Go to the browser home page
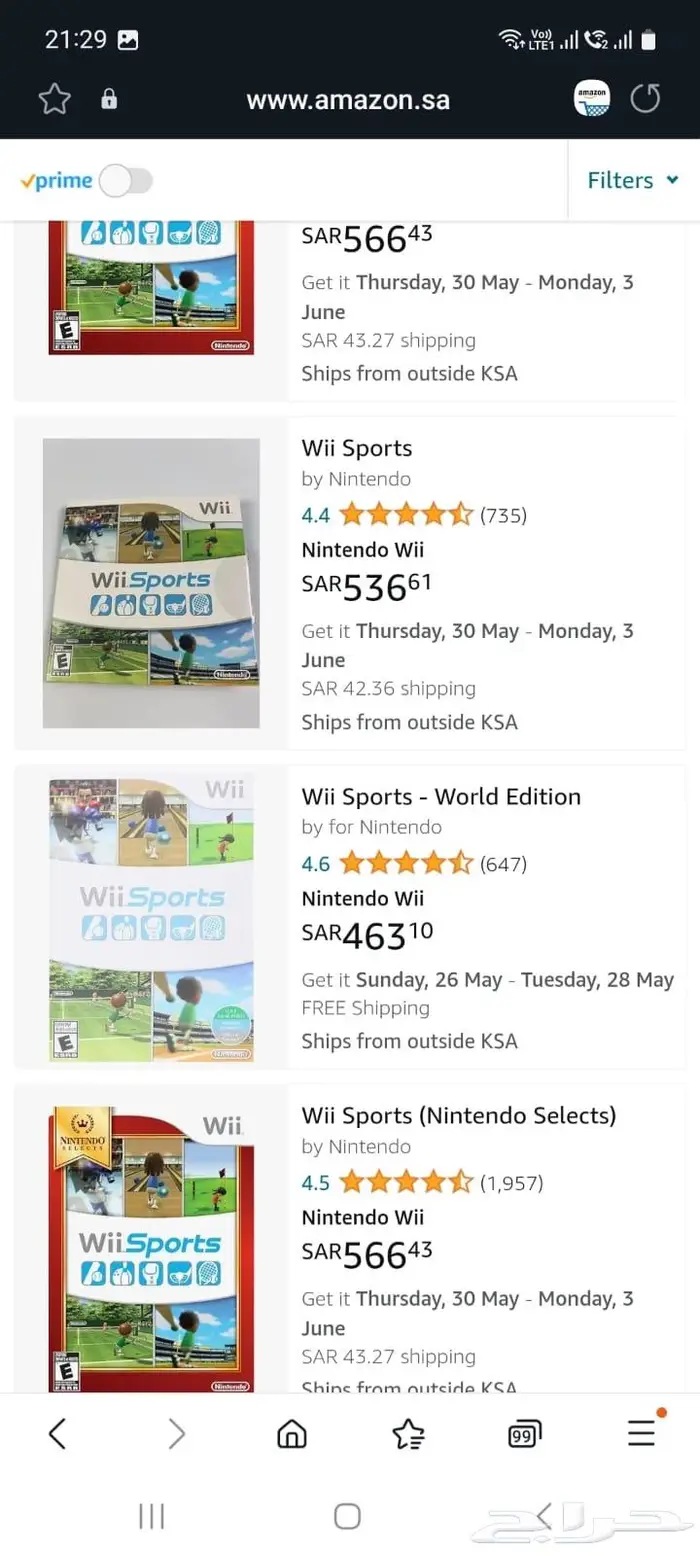Screen dimensions: 700x1556 pyautogui.click(x=292, y=1434)
